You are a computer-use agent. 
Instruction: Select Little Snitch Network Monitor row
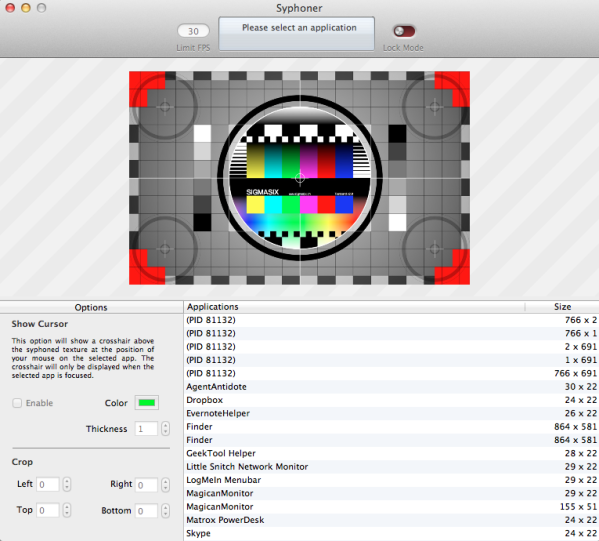391,466
